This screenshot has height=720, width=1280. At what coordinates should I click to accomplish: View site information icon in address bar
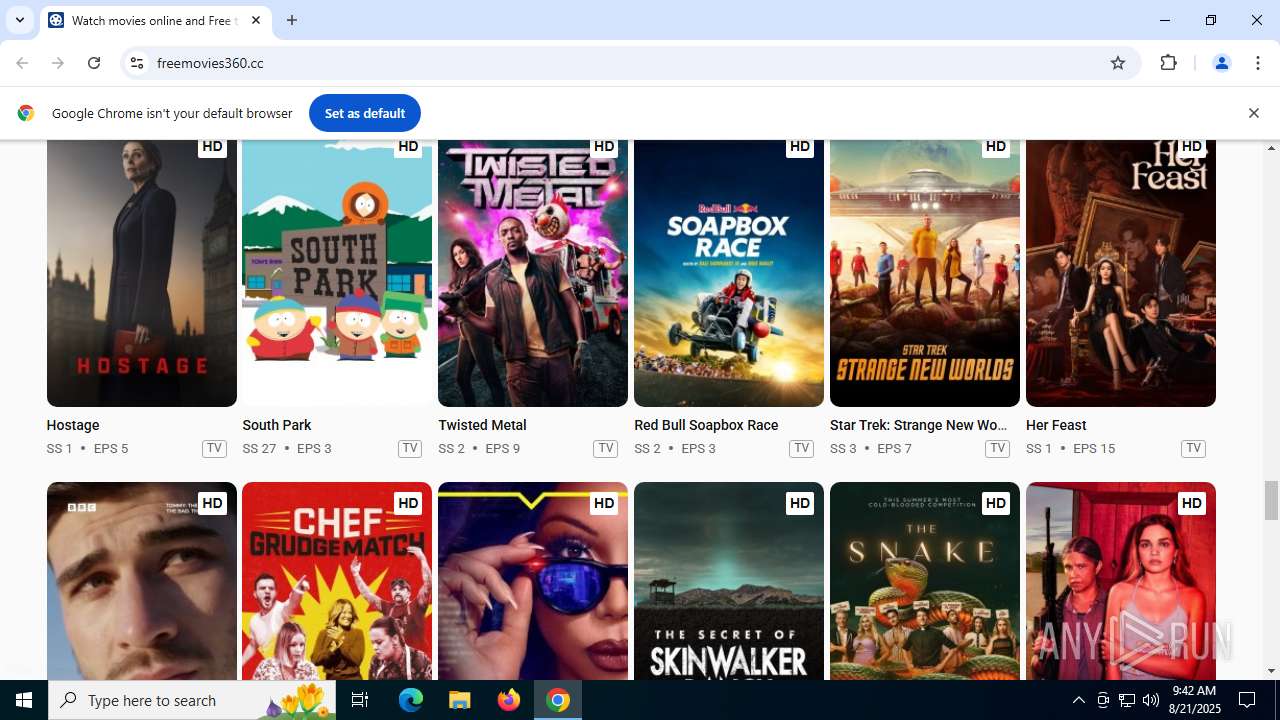(137, 63)
